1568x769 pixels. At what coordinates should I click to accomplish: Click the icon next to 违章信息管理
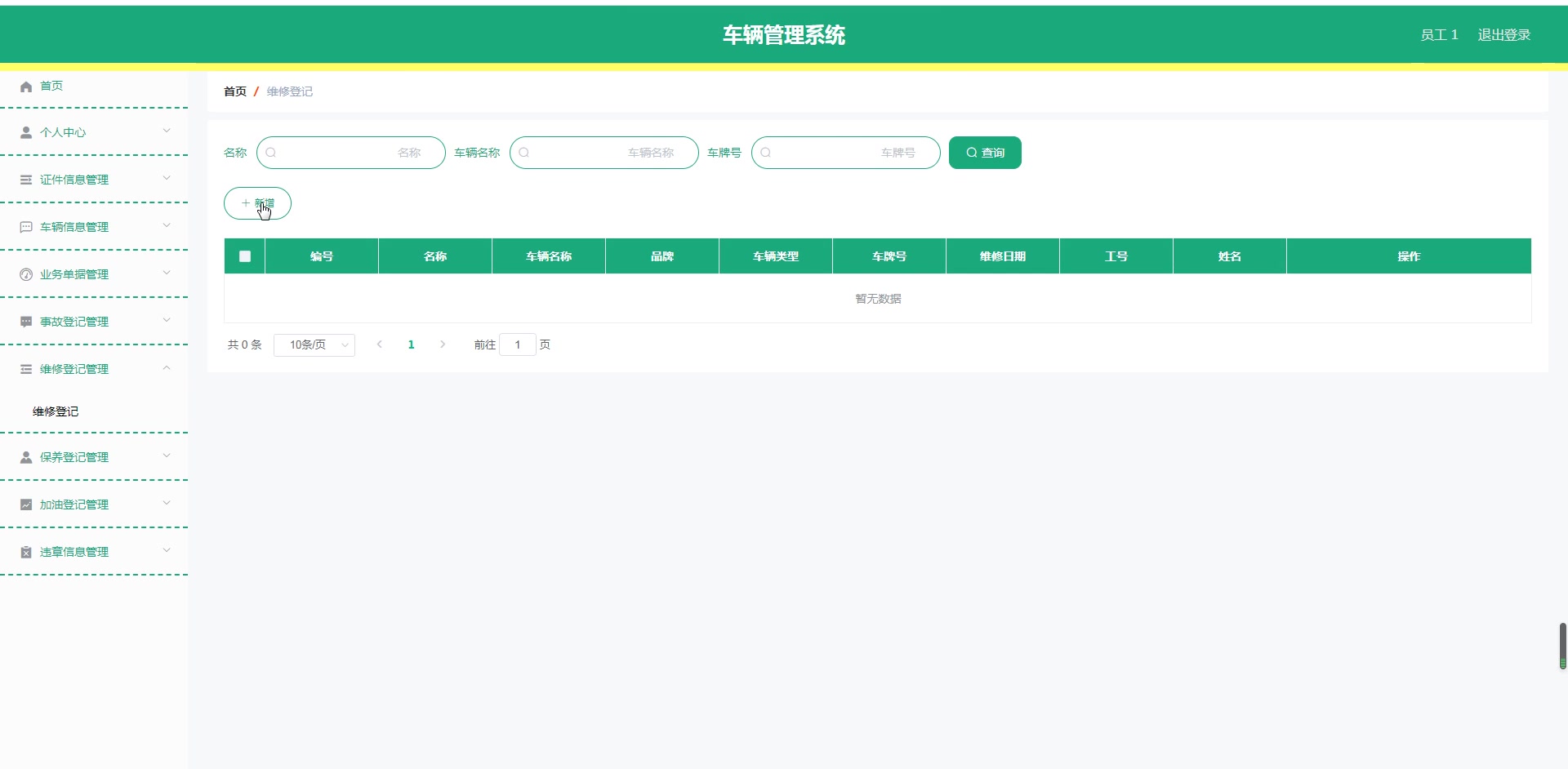(25, 551)
